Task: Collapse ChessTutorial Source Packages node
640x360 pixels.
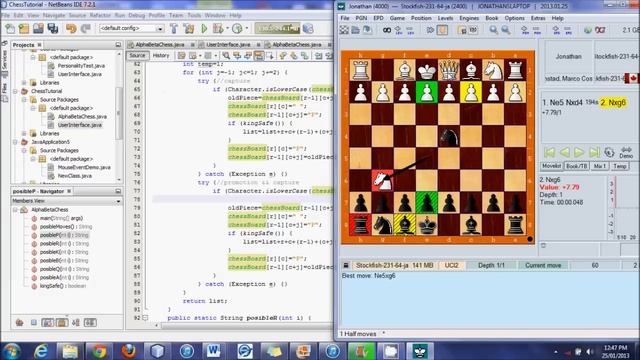Action: 24,100
